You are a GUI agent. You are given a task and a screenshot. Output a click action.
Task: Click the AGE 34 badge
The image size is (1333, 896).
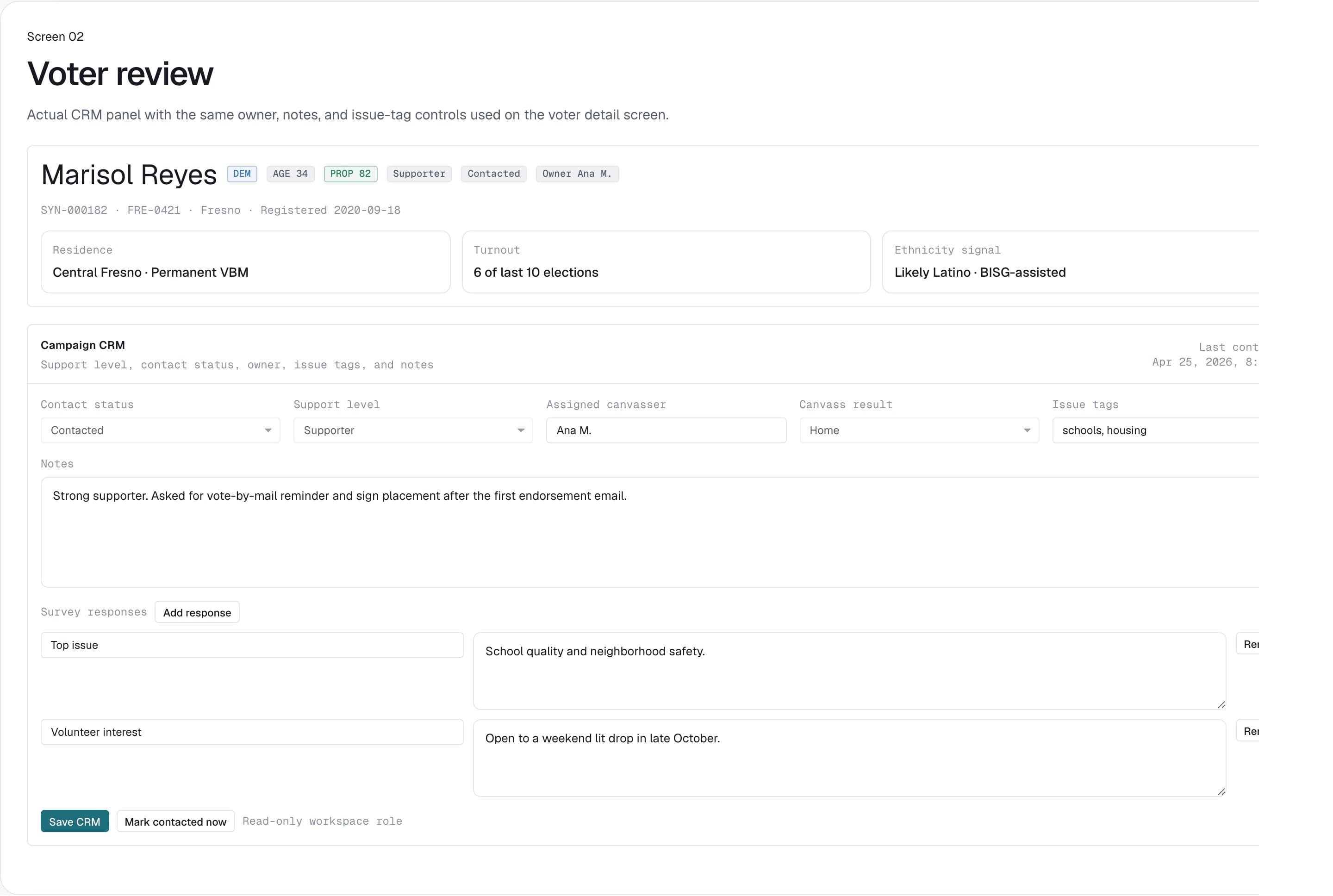290,174
